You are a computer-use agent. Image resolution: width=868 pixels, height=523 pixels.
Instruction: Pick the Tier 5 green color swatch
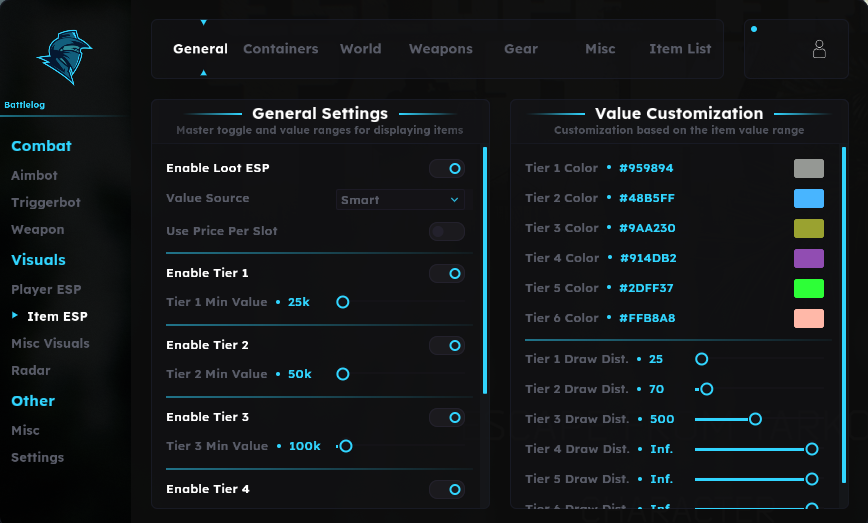click(x=809, y=288)
